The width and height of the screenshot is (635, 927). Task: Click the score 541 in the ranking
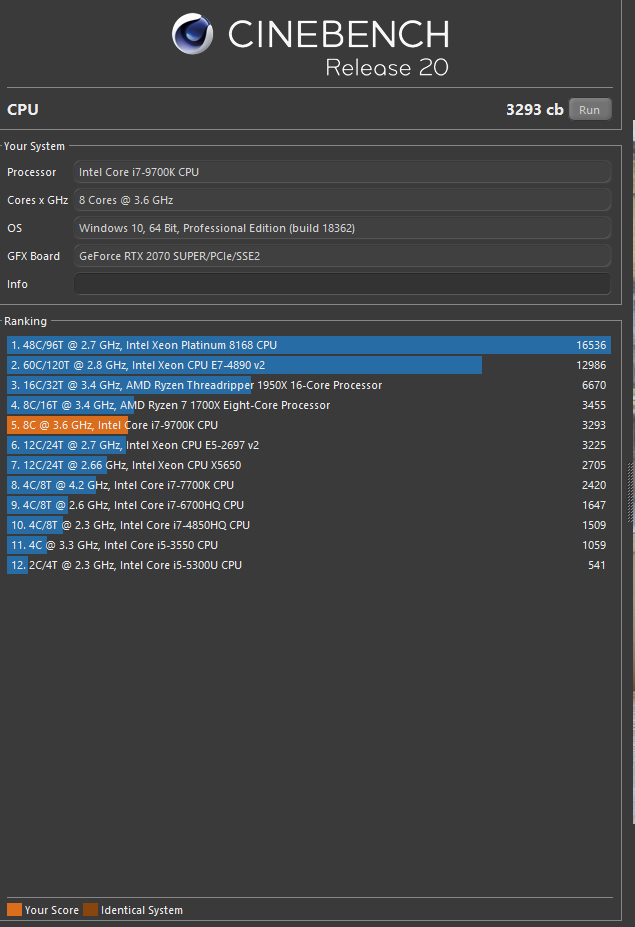point(597,565)
